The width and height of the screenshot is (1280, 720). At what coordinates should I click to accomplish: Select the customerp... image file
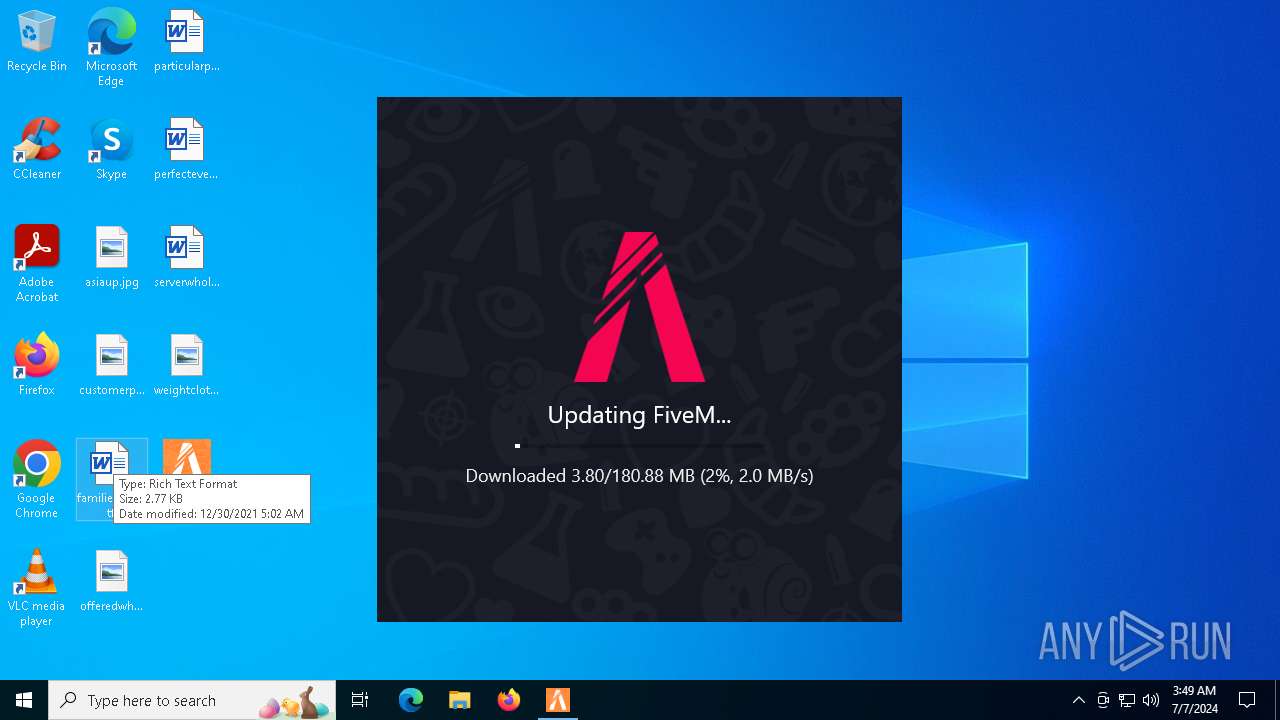pos(111,366)
